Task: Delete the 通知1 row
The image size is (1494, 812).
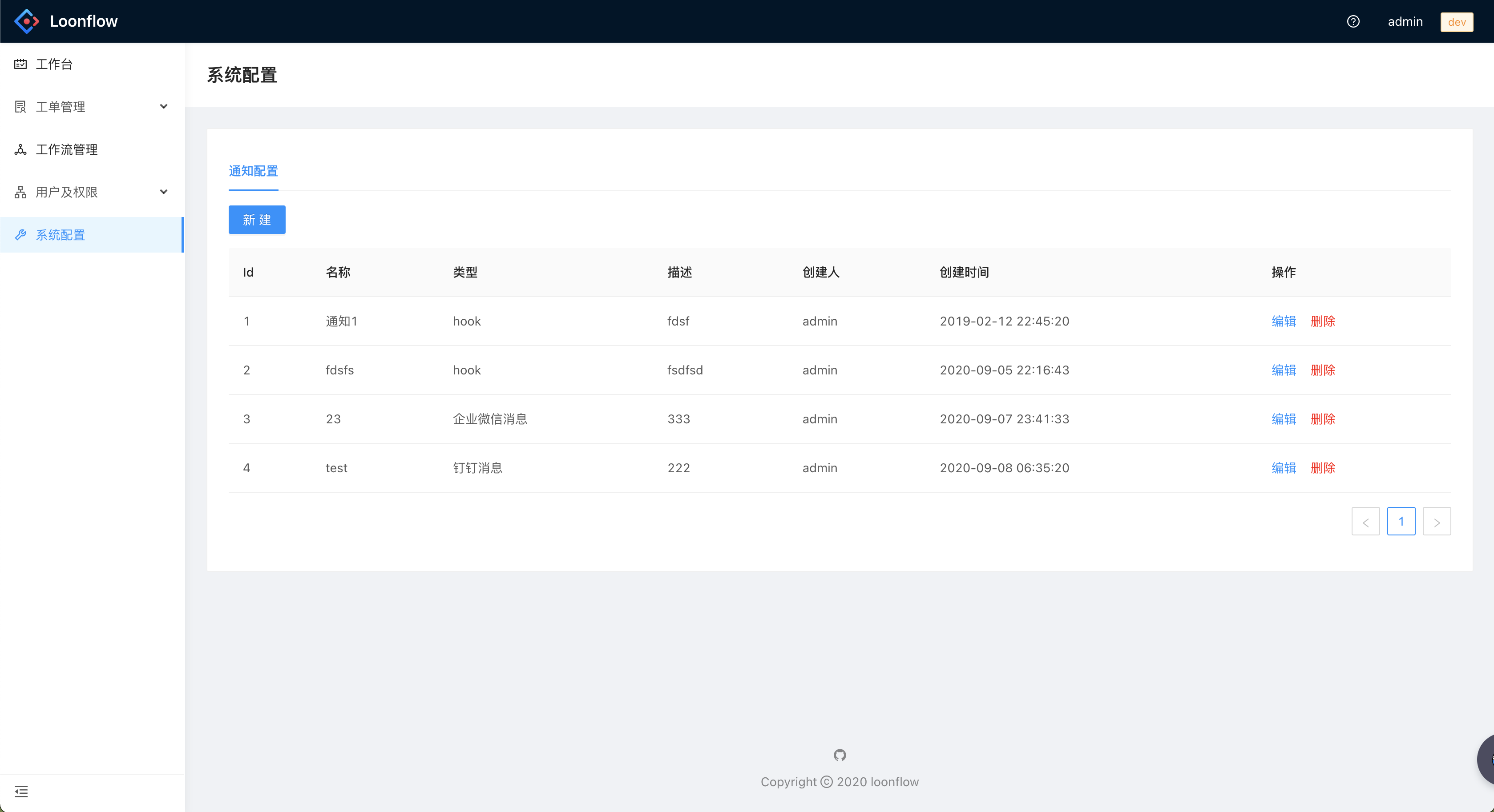Action: pyautogui.click(x=1323, y=321)
